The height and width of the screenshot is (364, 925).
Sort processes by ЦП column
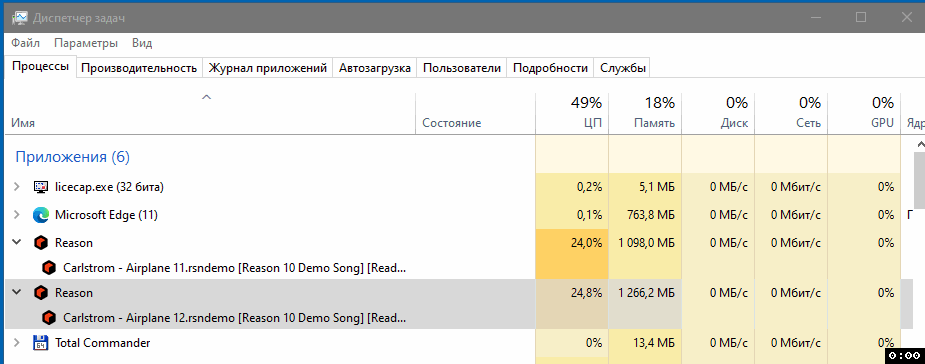[572, 114]
